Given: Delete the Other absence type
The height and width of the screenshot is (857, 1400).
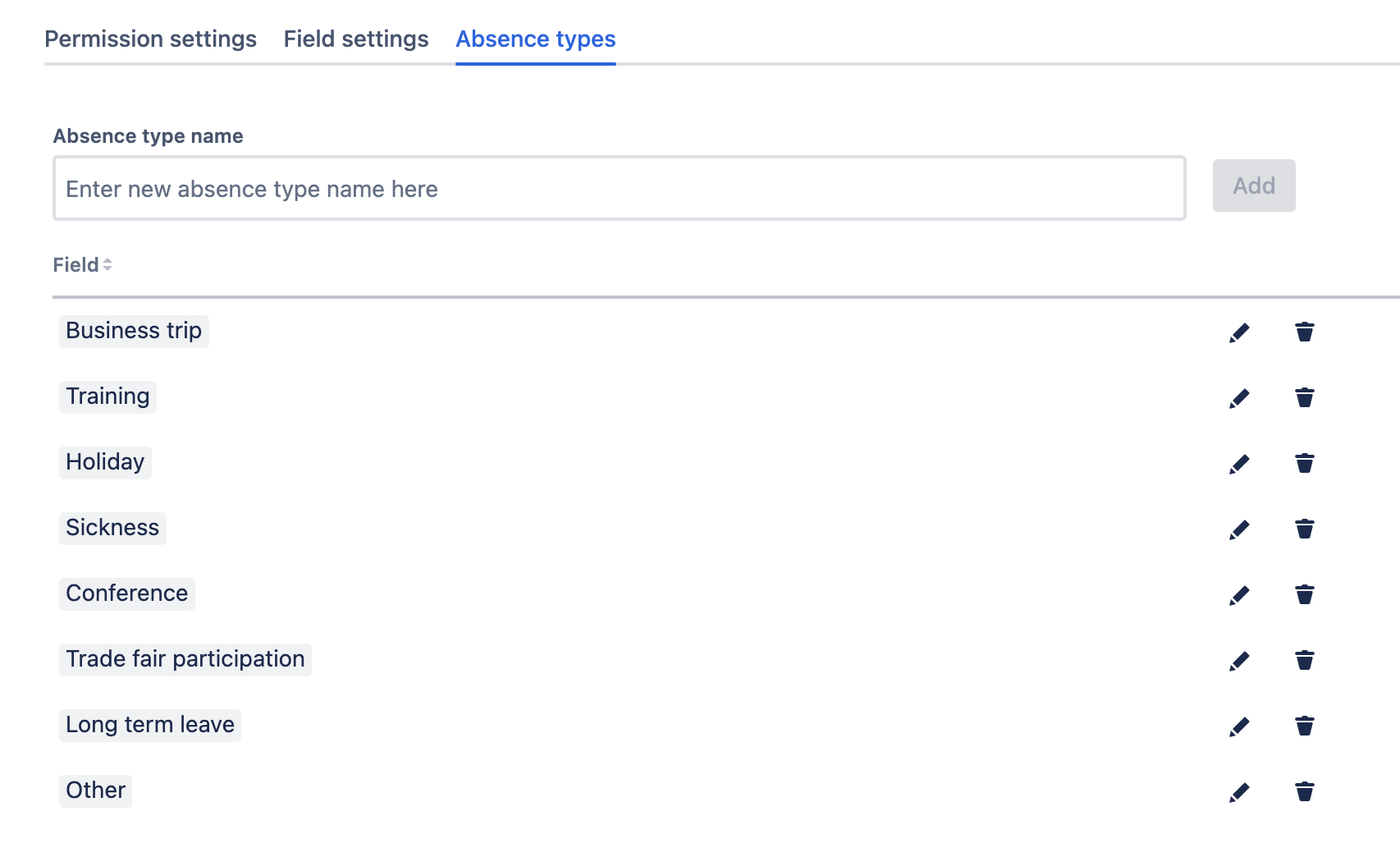Looking at the screenshot, I should point(1305,791).
